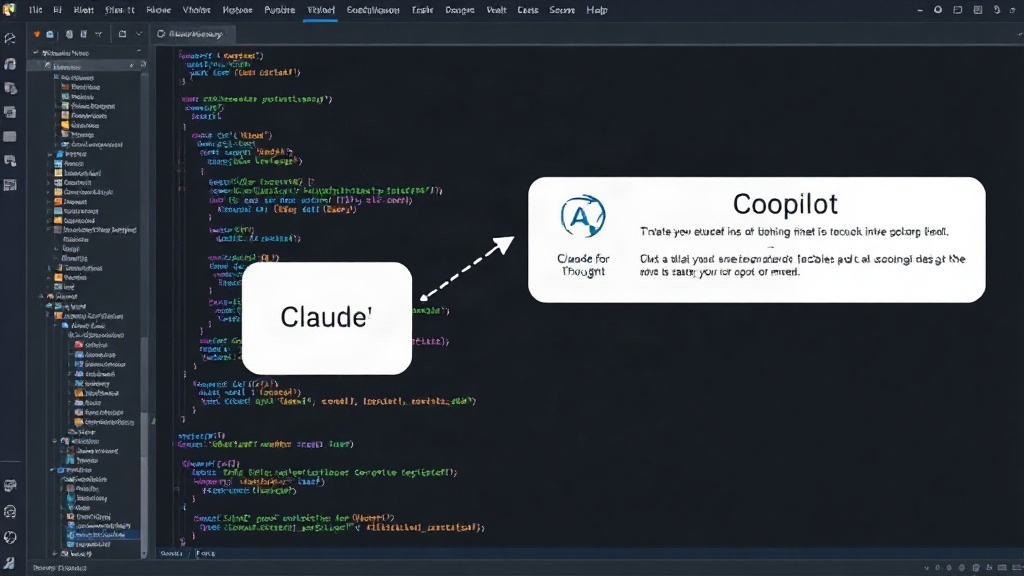
Task: Click the app logo in the title bar
Action: tap(9, 9)
